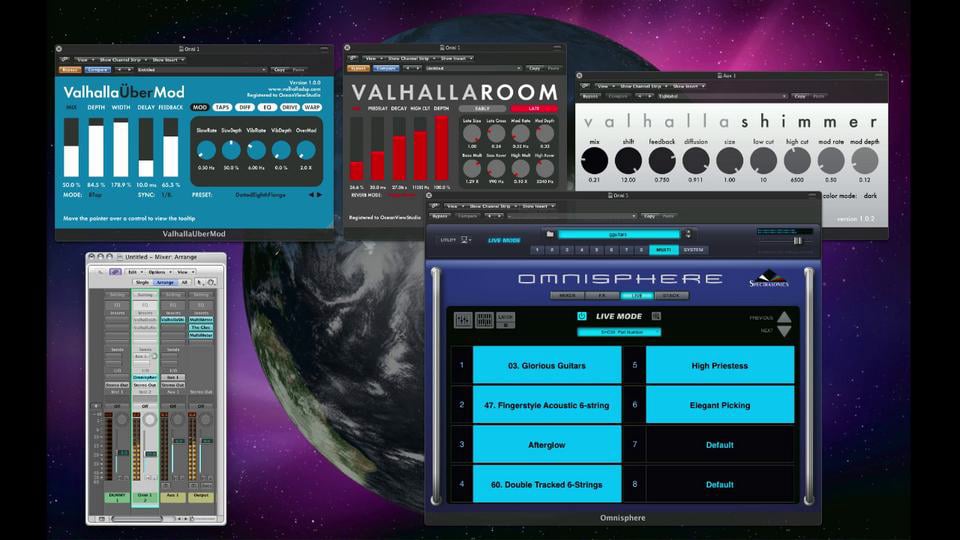
Task: Click link icon in ÜberMod plugin header
Action: point(64,60)
